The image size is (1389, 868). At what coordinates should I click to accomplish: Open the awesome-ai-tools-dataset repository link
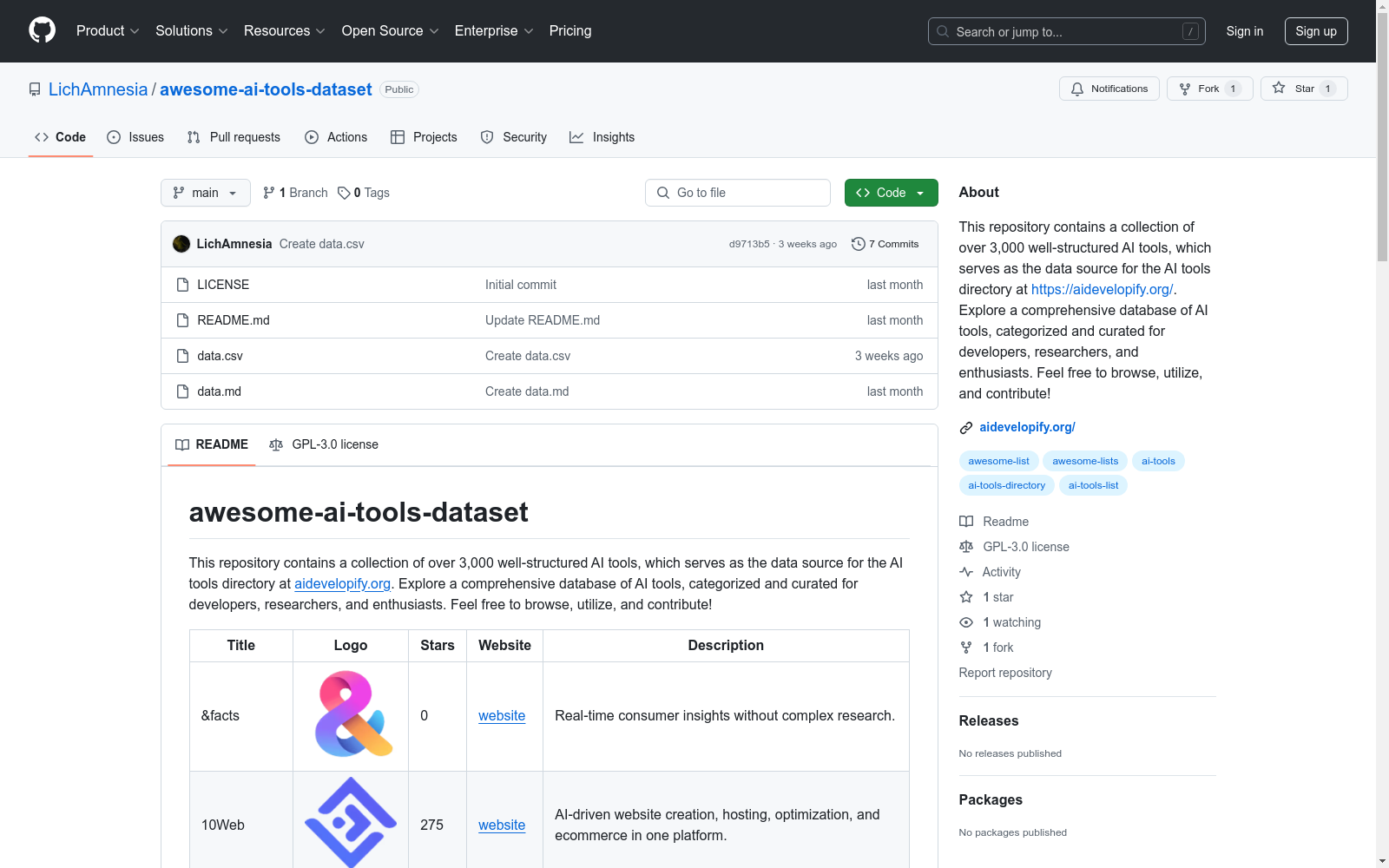pyautogui.click(x=266, y=89)
